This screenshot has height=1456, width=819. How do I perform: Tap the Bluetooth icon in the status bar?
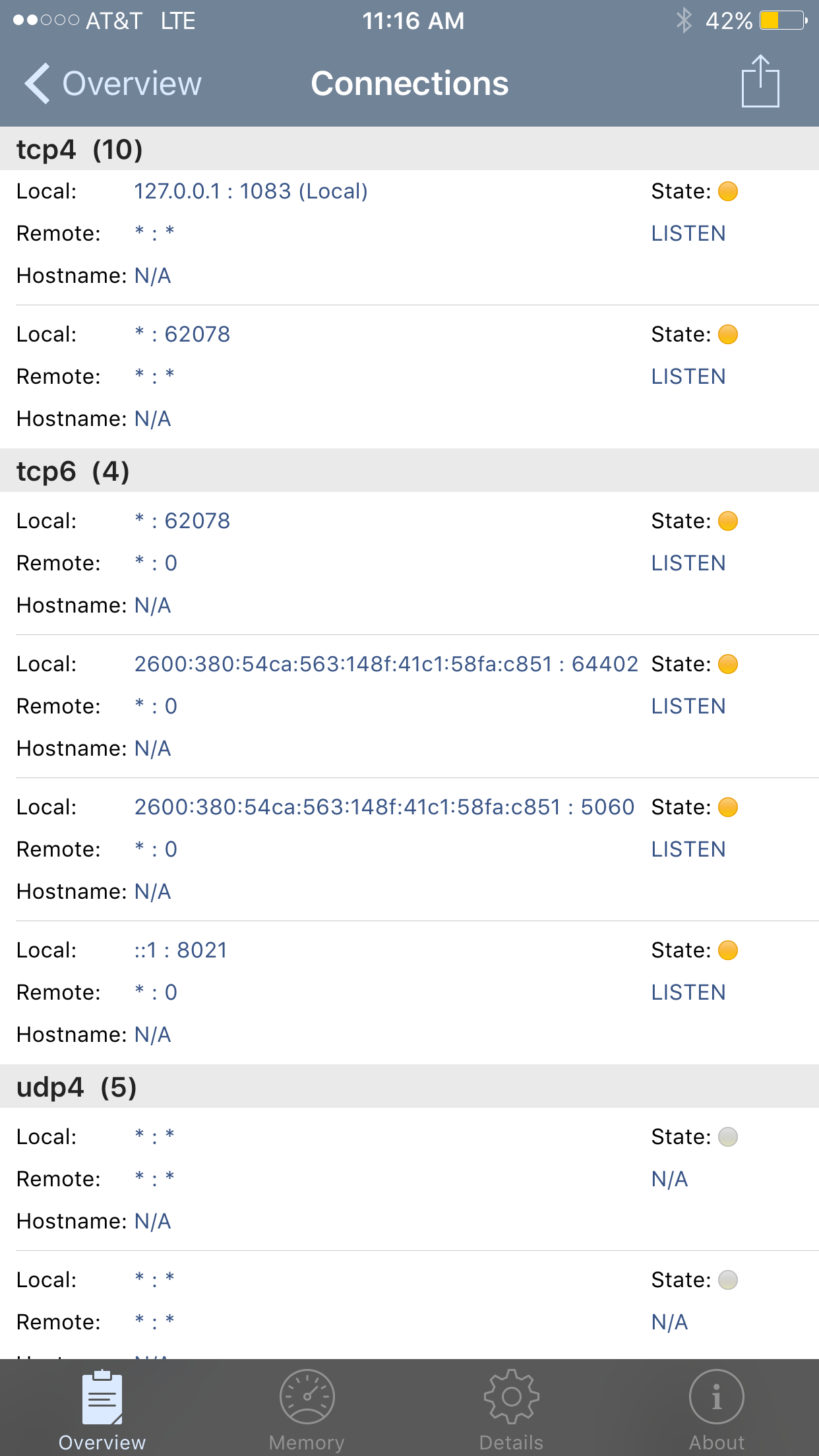pyautogui.click(x=684, y=20)
